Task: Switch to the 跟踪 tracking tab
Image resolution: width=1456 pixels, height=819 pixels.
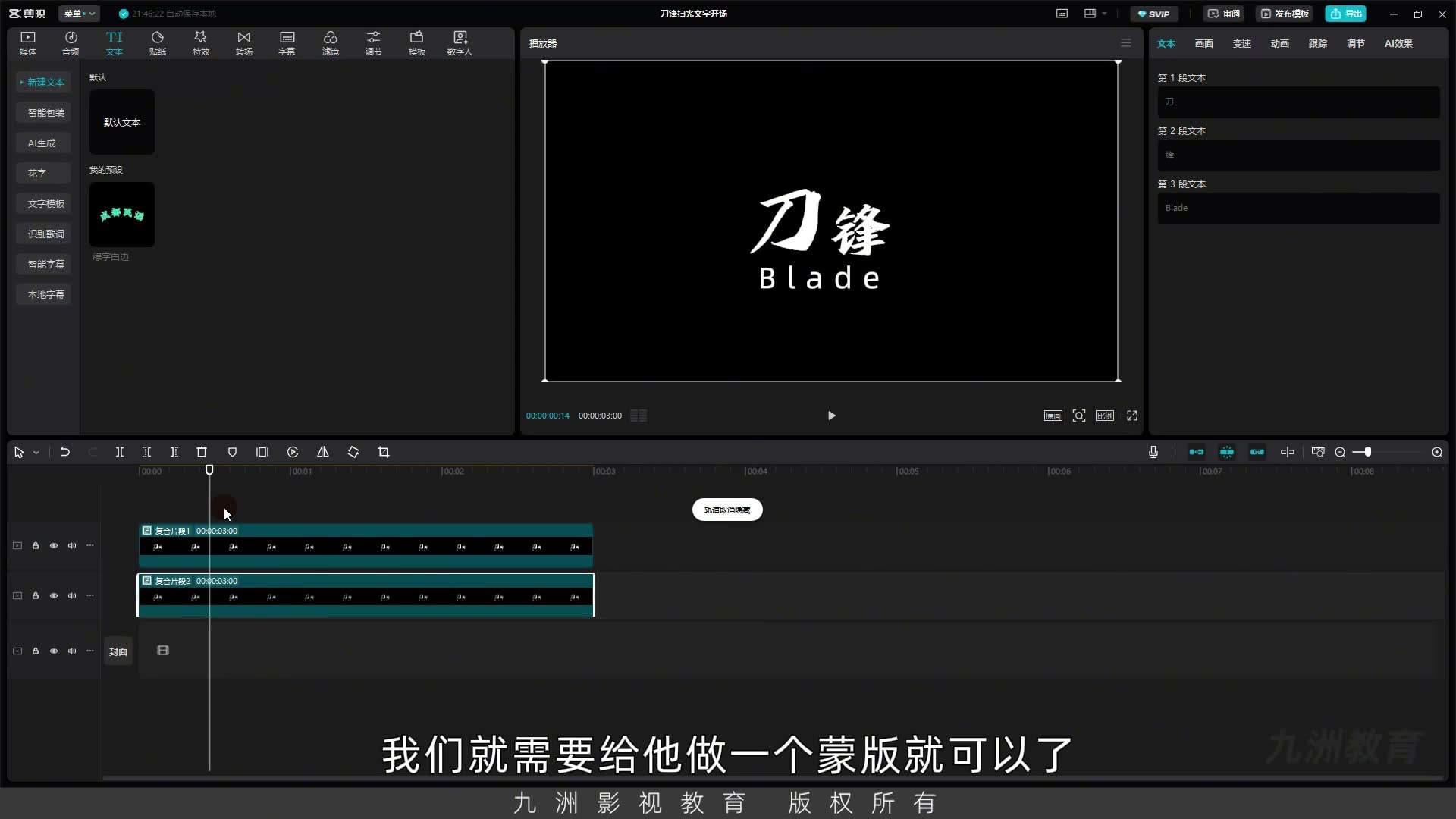Action: pos(1318,44)
